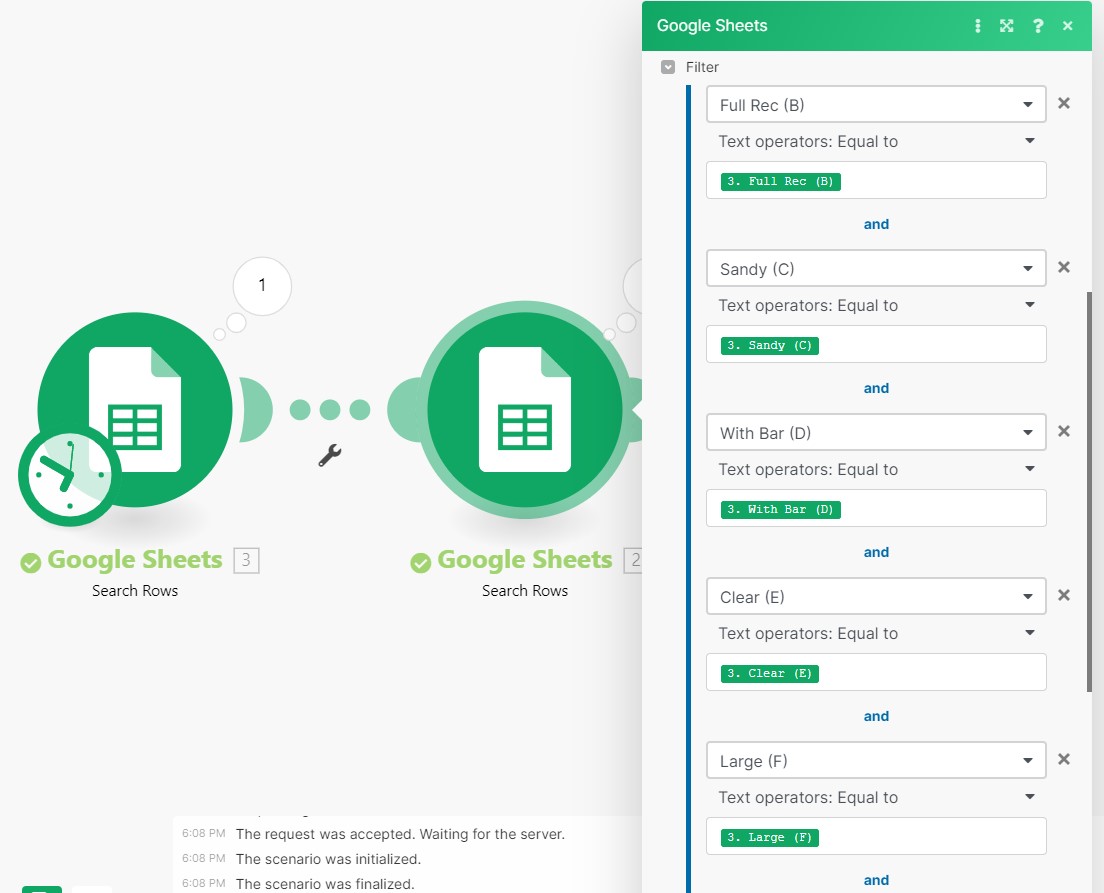The width and height of the screenshot is (1104, 893).
Task: Expand the Google Sheets panel to fullscreen
Action: tap(1007, 26)
